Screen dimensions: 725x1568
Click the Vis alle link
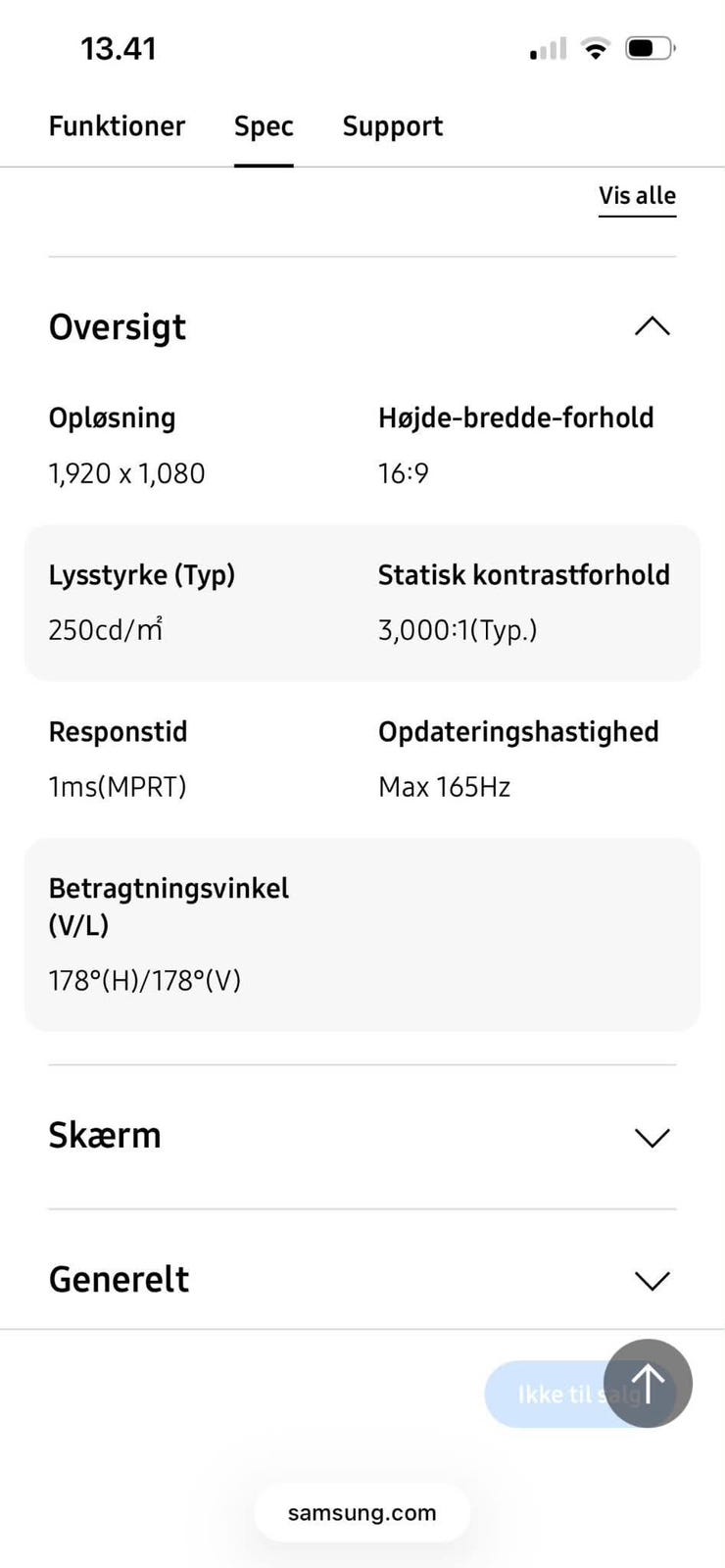[637, 196]
